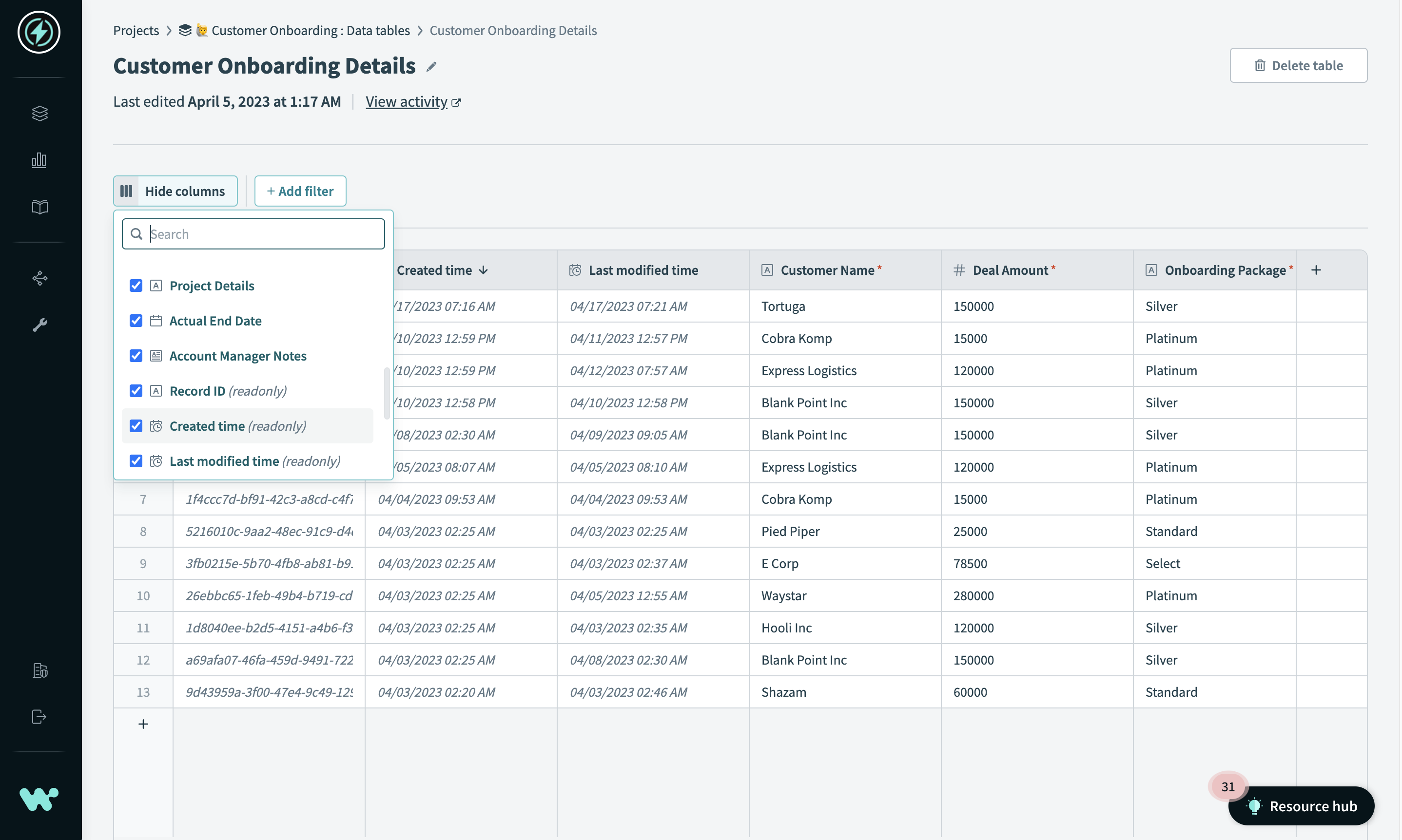1402x840 pixels.
Task: Click the Deal Amount column header
Action: pyautogui.click(x=1010, y=270)
